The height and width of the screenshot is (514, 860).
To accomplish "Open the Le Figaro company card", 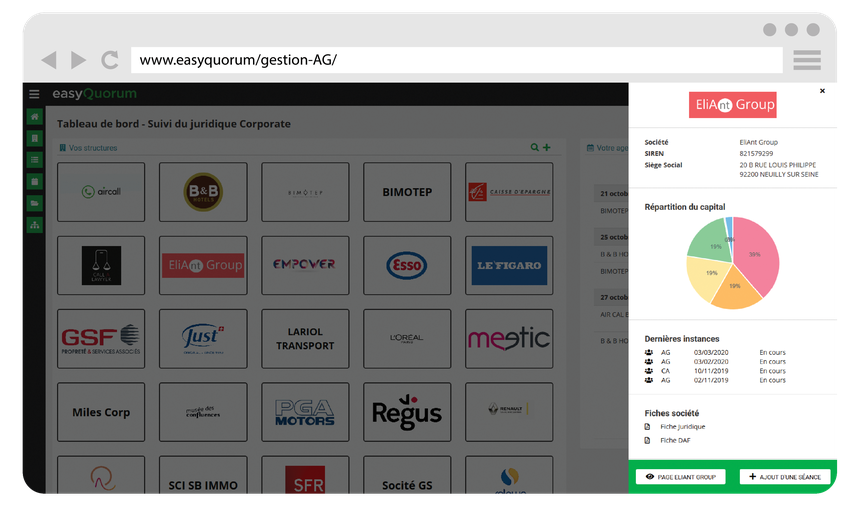I will point(509,266).
